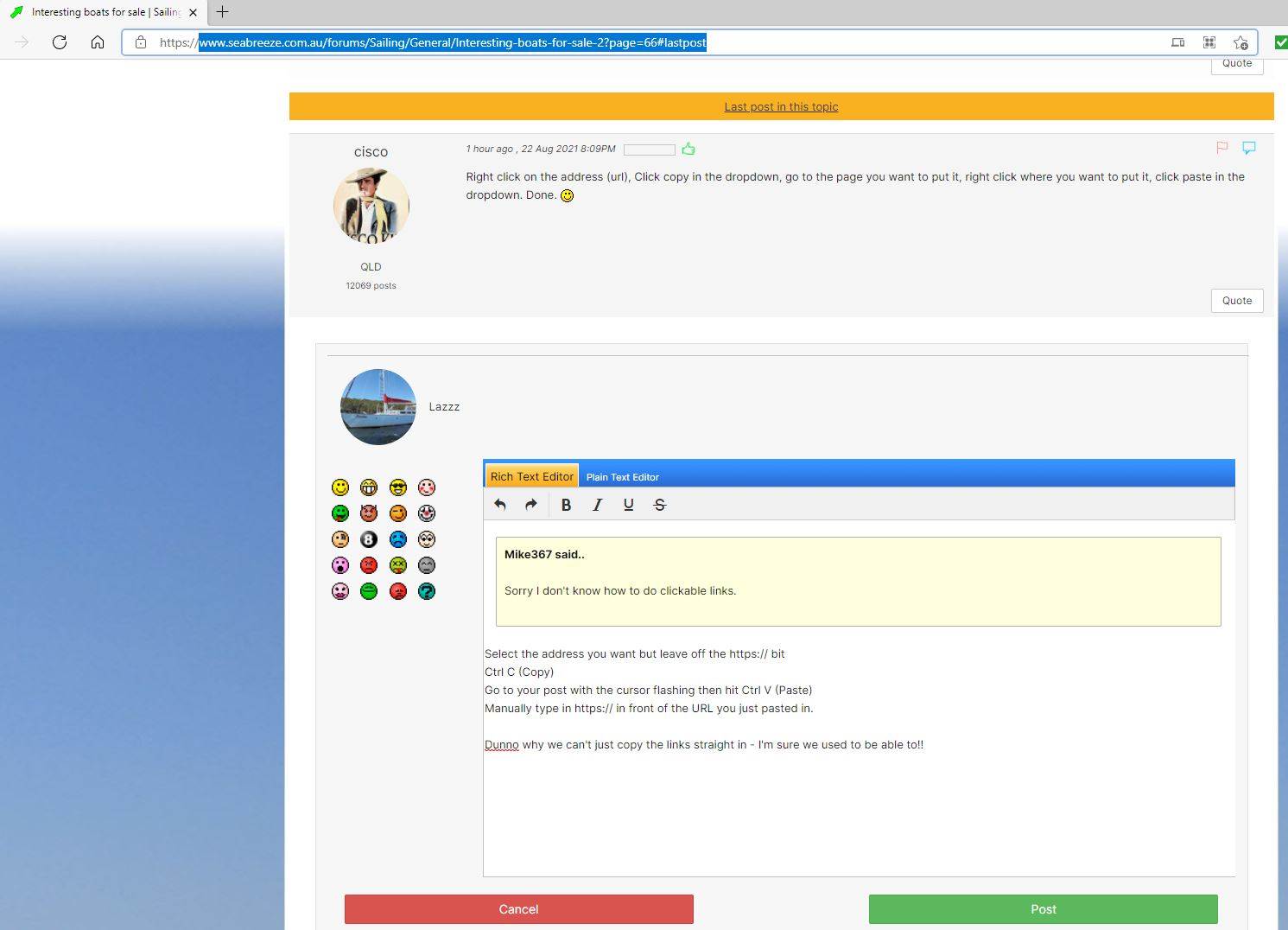Open the 'Last post in this topic' link
The image size is (1288, 930).
781,106
